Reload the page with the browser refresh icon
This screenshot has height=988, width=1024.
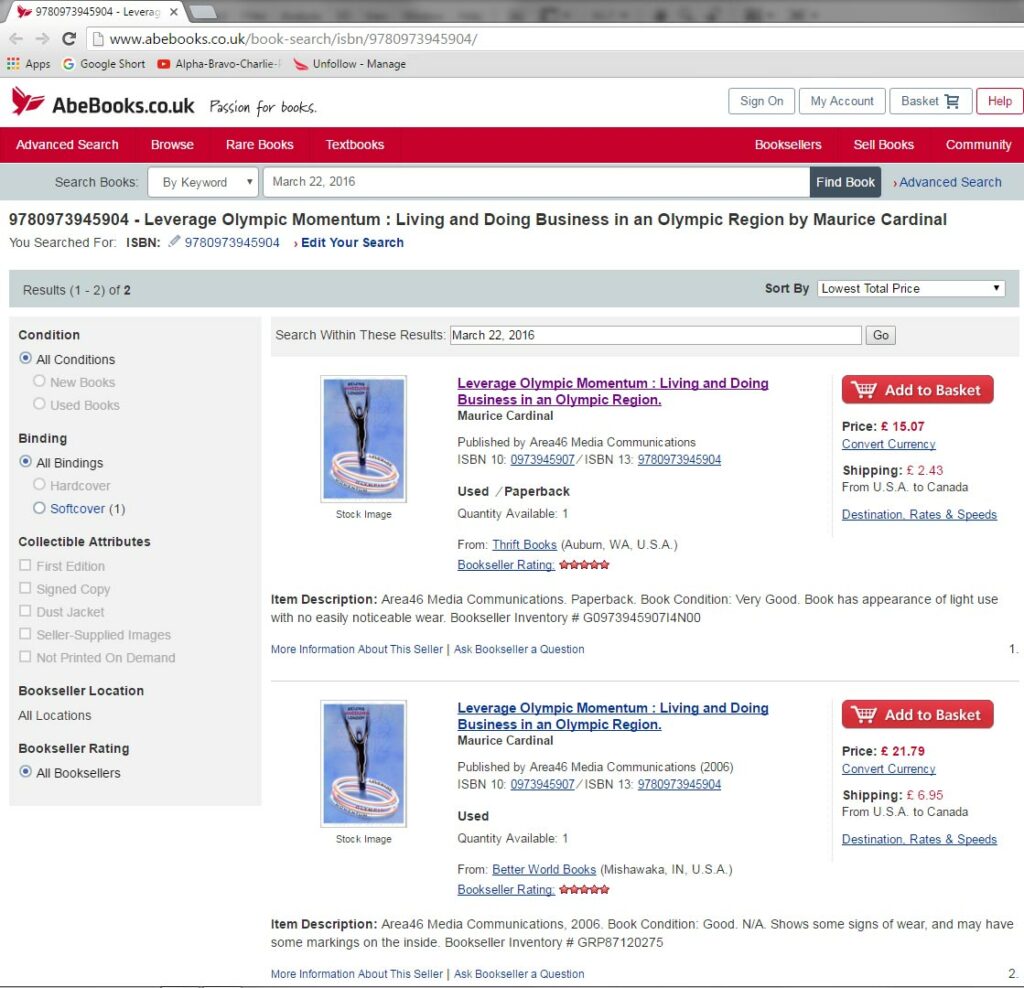click(x=69, y=39)
